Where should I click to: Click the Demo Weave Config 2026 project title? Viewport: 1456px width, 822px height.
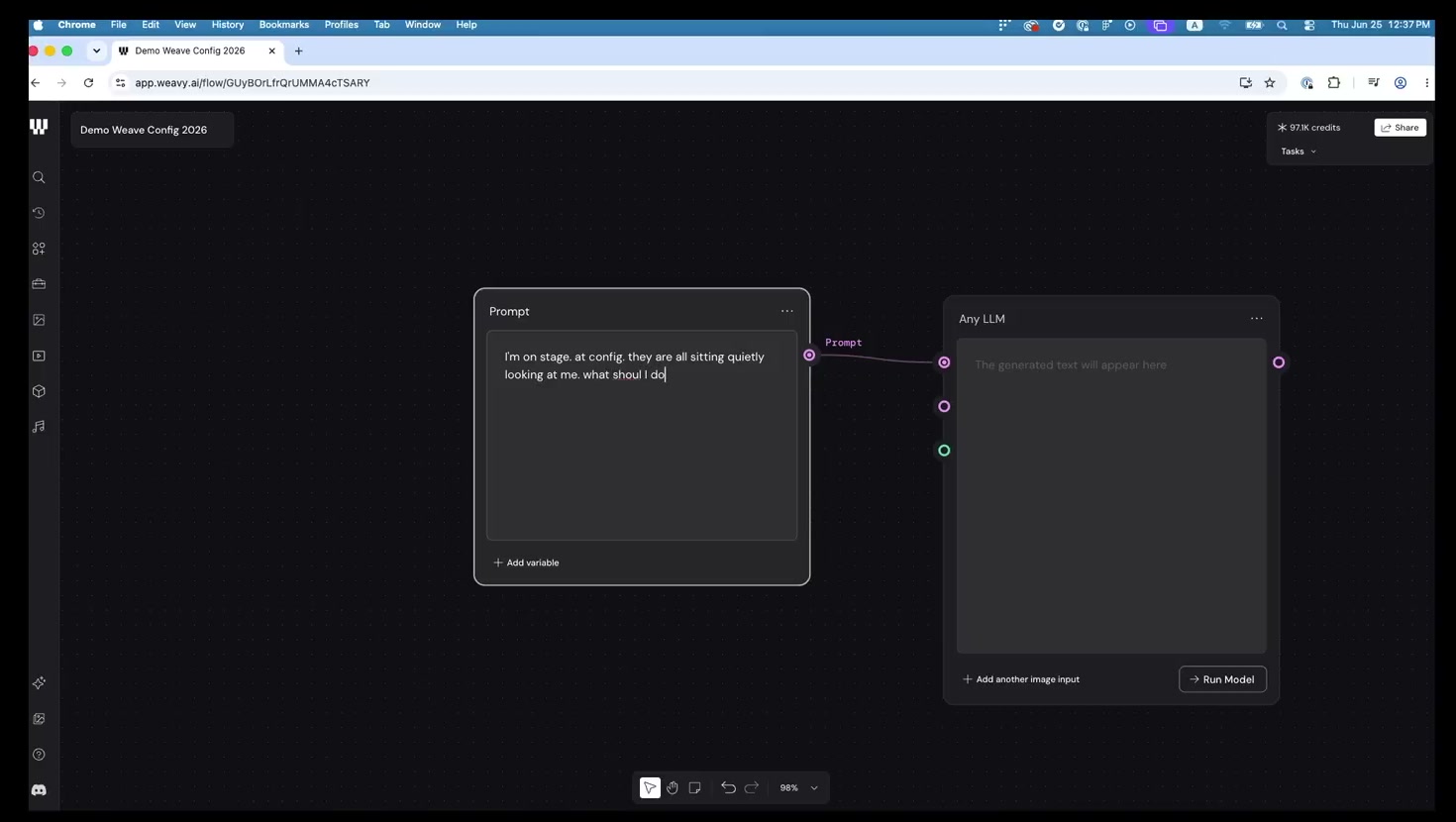144,130
